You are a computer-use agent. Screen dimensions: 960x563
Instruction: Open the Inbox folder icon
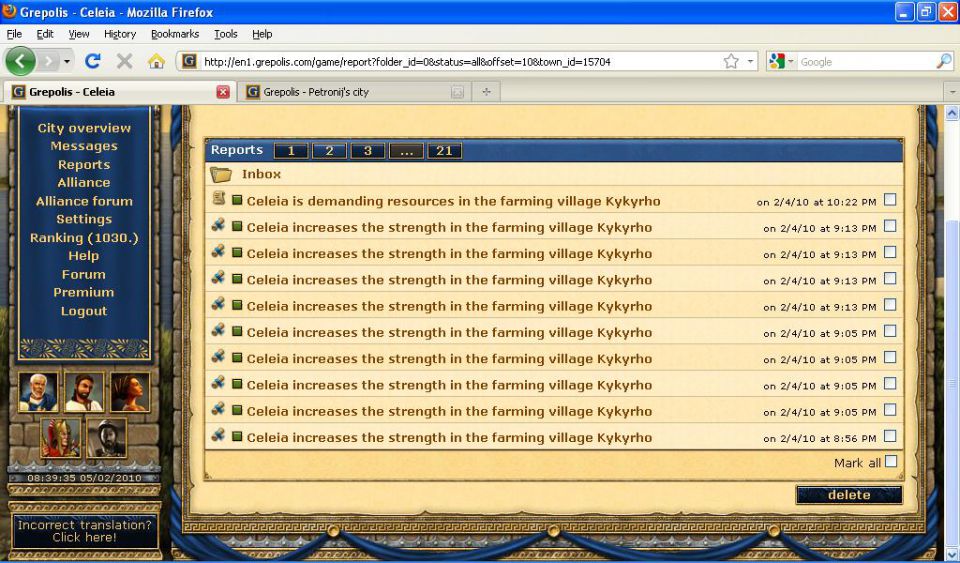click(221, 174)
